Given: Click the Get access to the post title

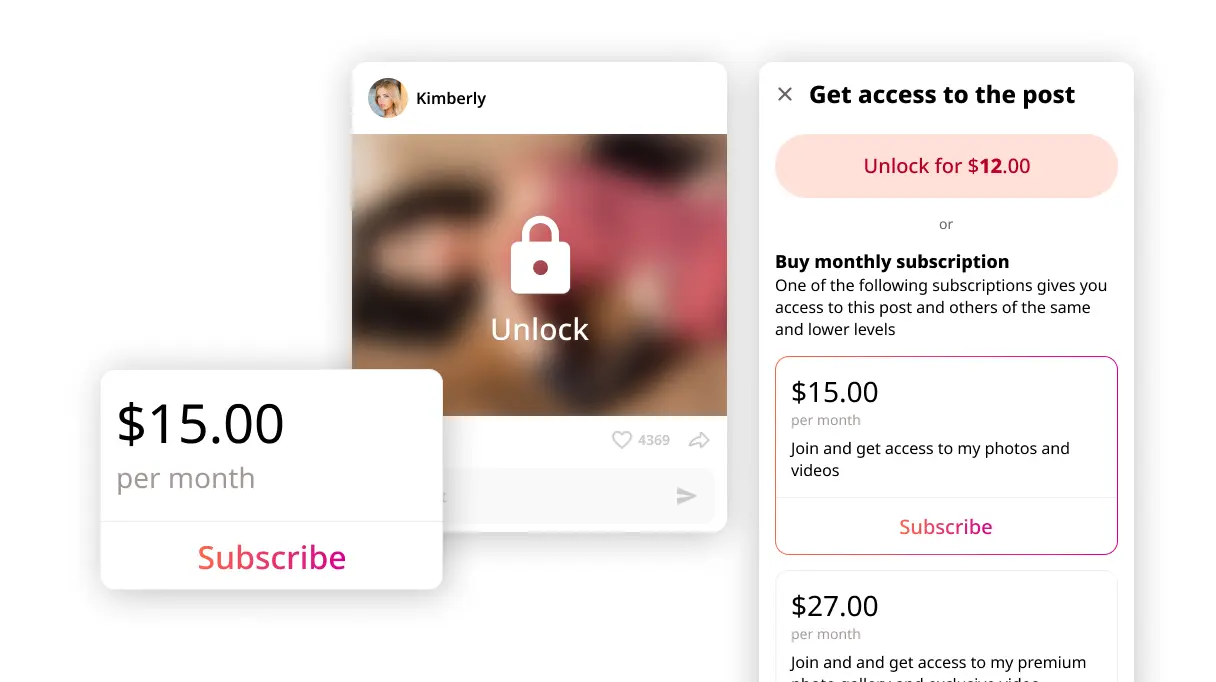Looking at the screenshot, I should click(942, 95).
